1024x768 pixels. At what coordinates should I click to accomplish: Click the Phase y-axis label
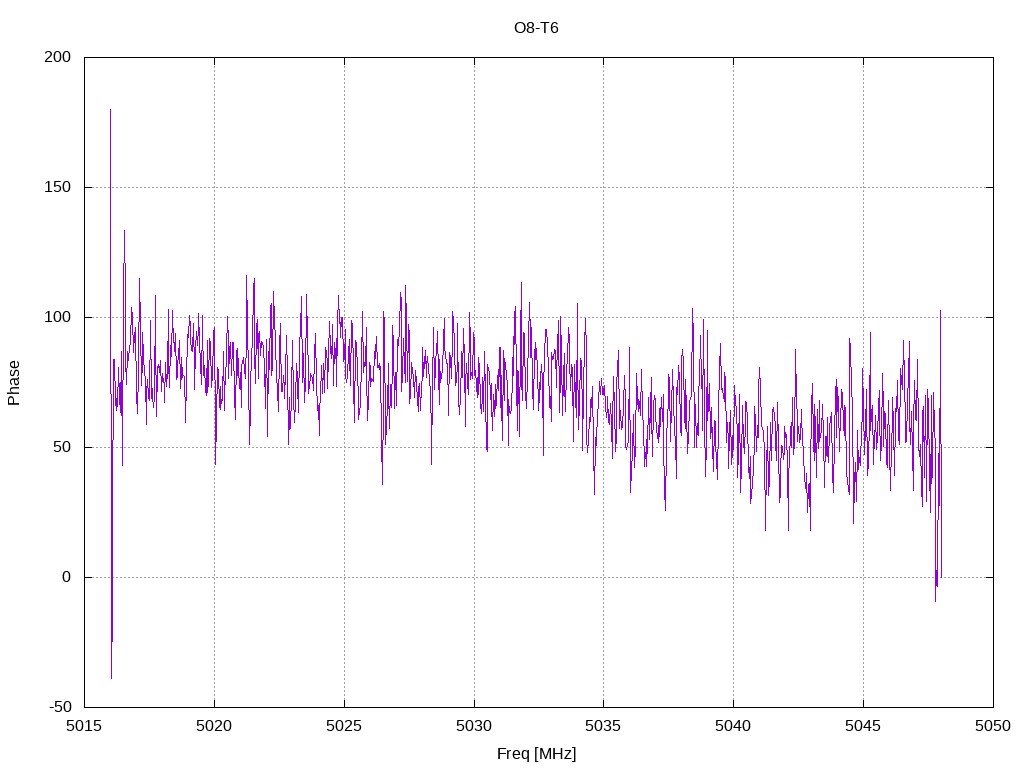click(14, 383)
